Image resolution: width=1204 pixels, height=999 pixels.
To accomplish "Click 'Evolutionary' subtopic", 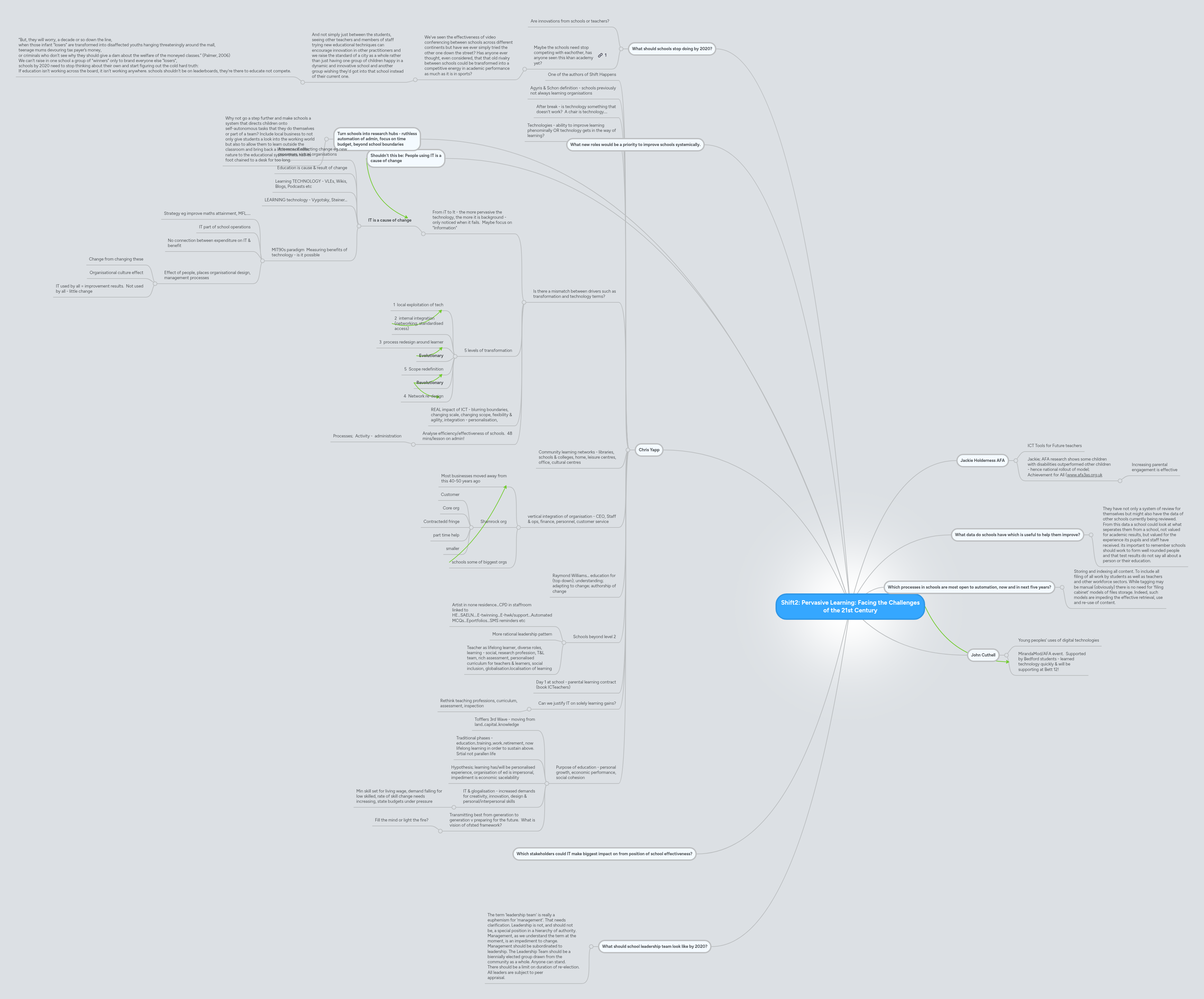I will [x=431, y=355].
